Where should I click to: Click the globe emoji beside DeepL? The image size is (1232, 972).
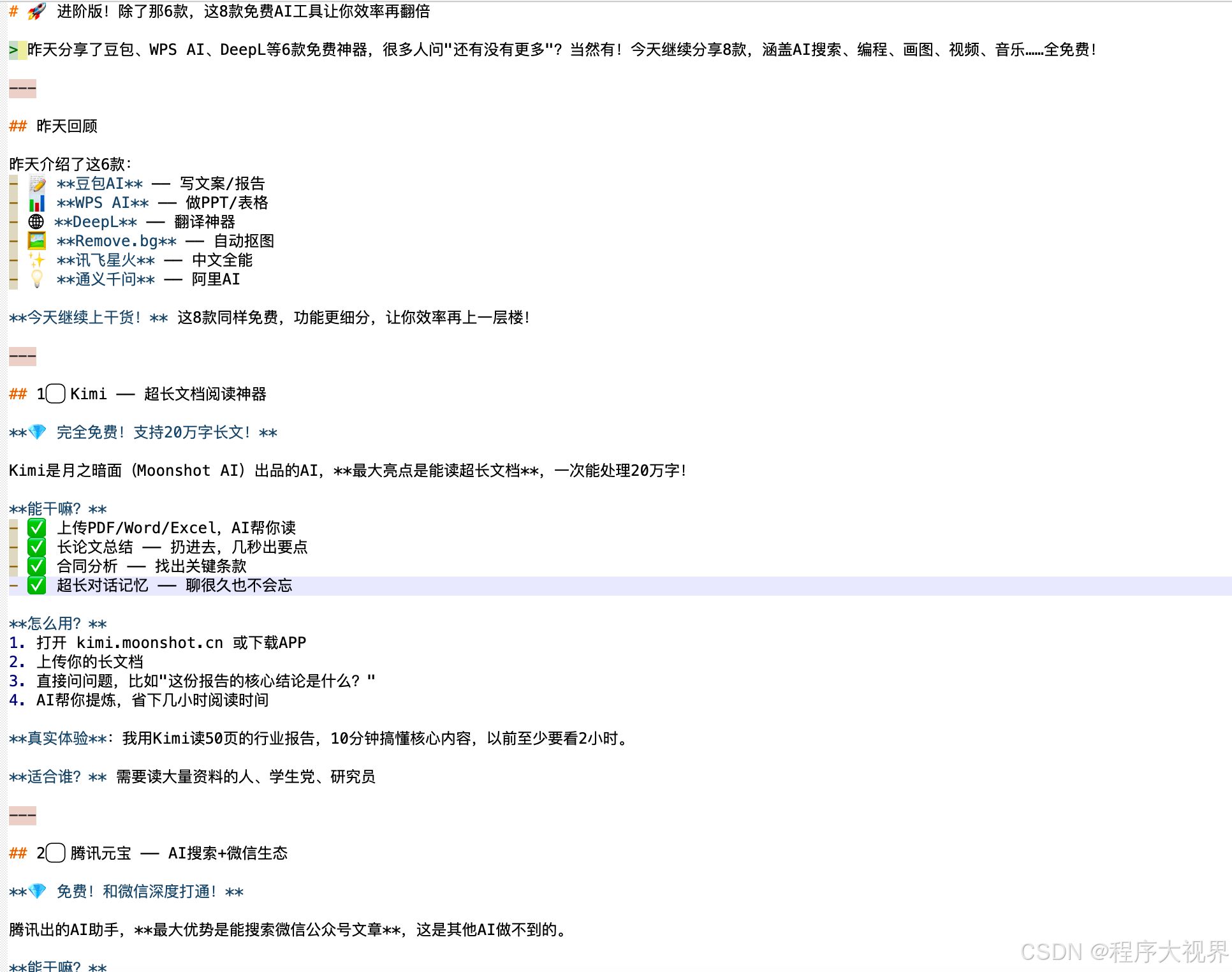point(36,222)
